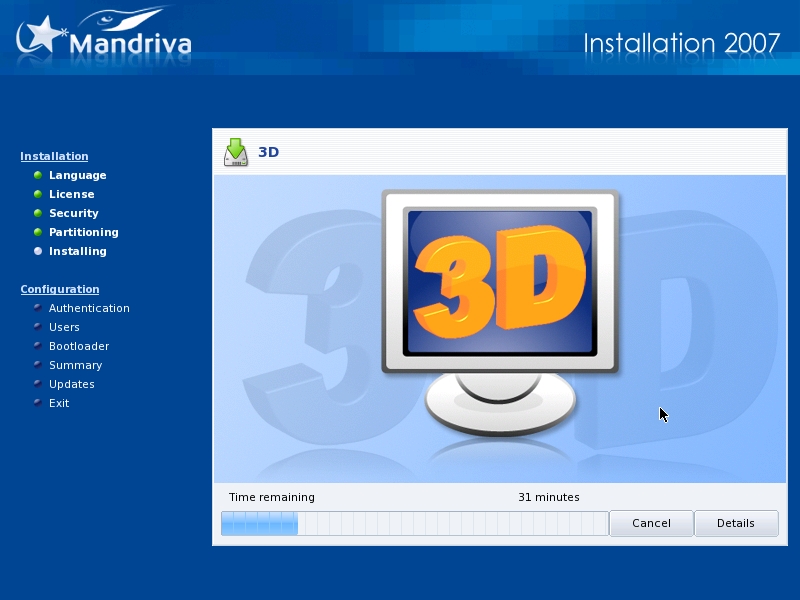Click the white bullet next to Installing
800x600 pixels.
coord(38,251)
